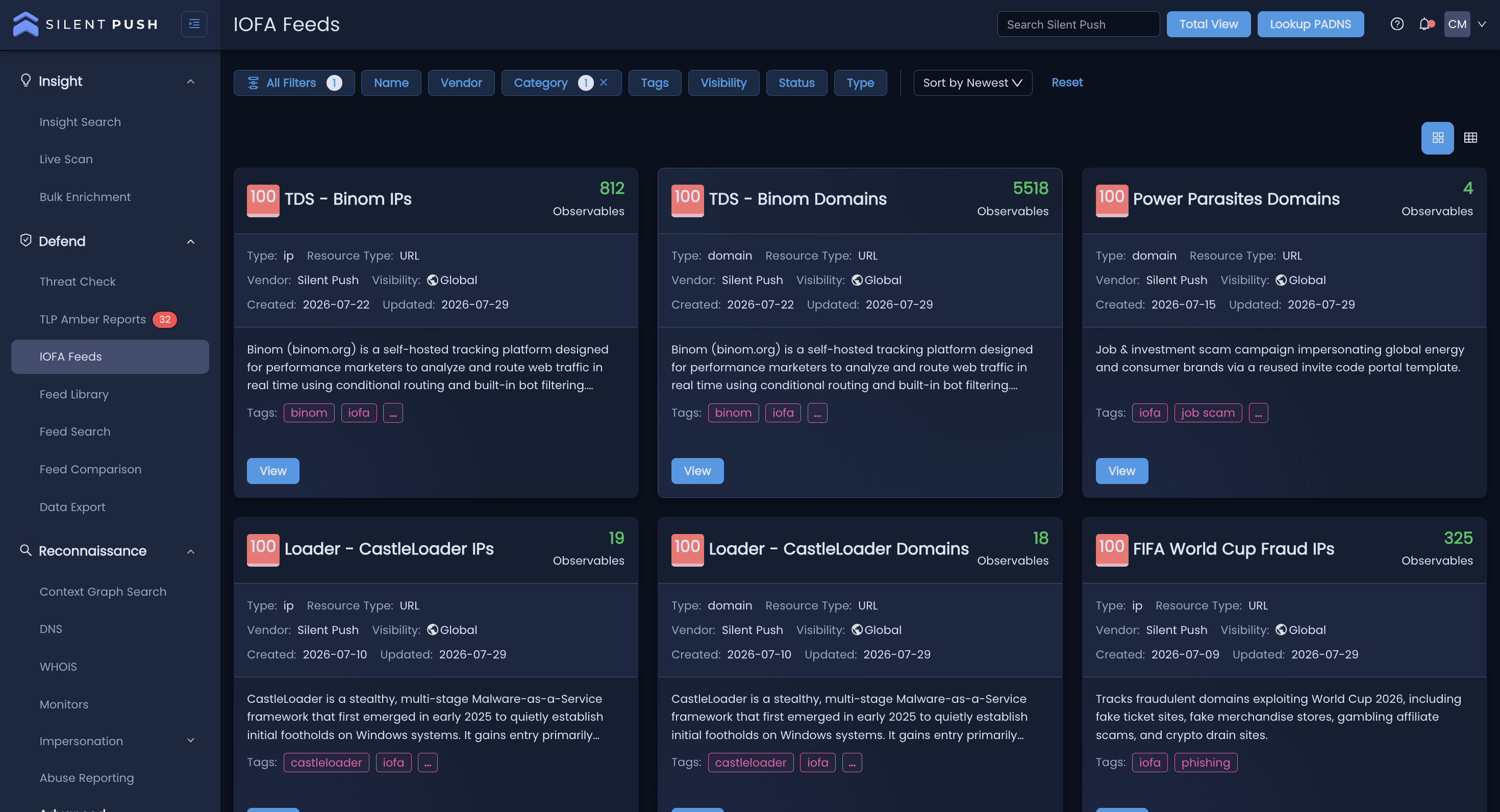Clear the Category filter with X
This screenshot has height=812, width=1500.
click(604, 83)
